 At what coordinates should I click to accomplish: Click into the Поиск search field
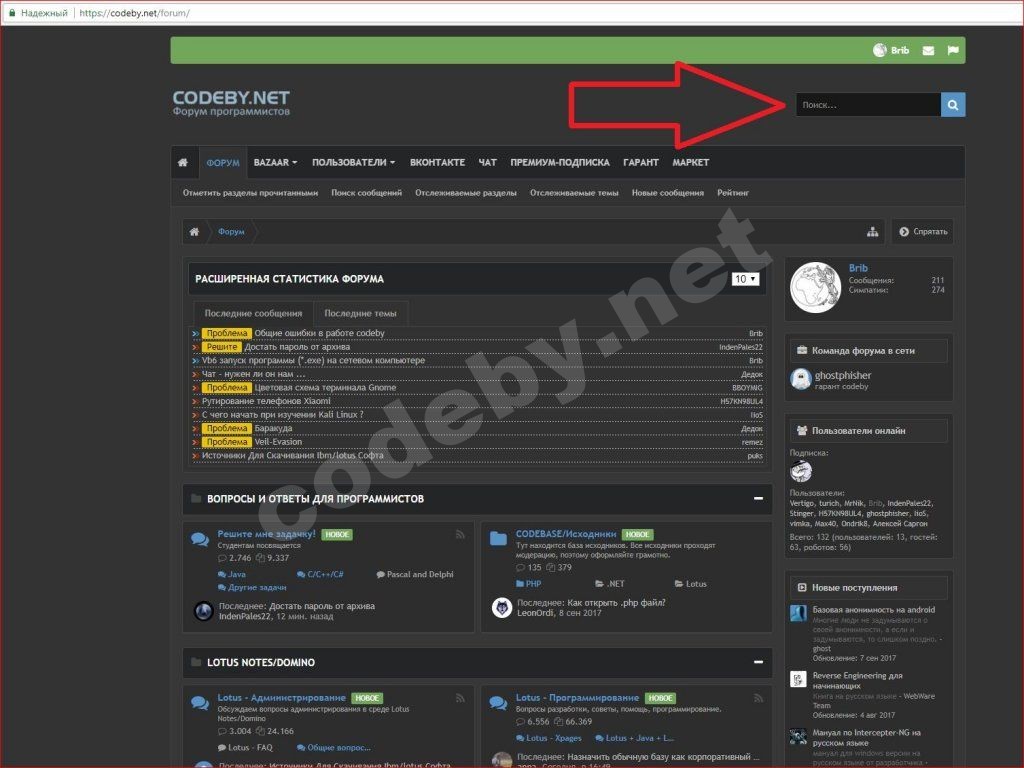[x=868, y=104]
